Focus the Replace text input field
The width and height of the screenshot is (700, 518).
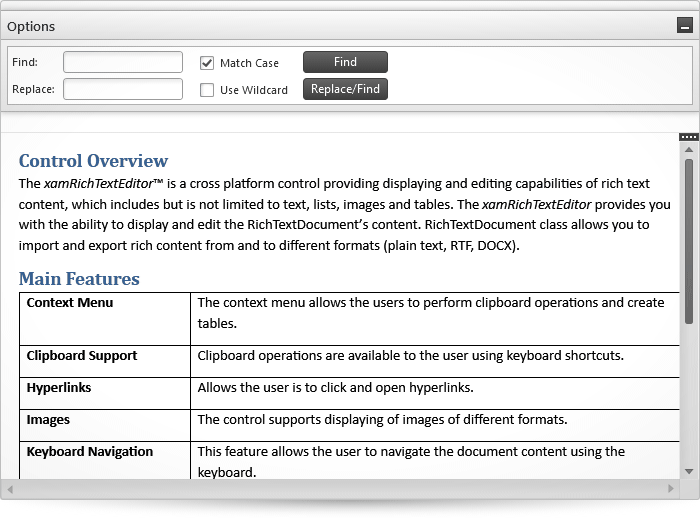click(123, 89)
